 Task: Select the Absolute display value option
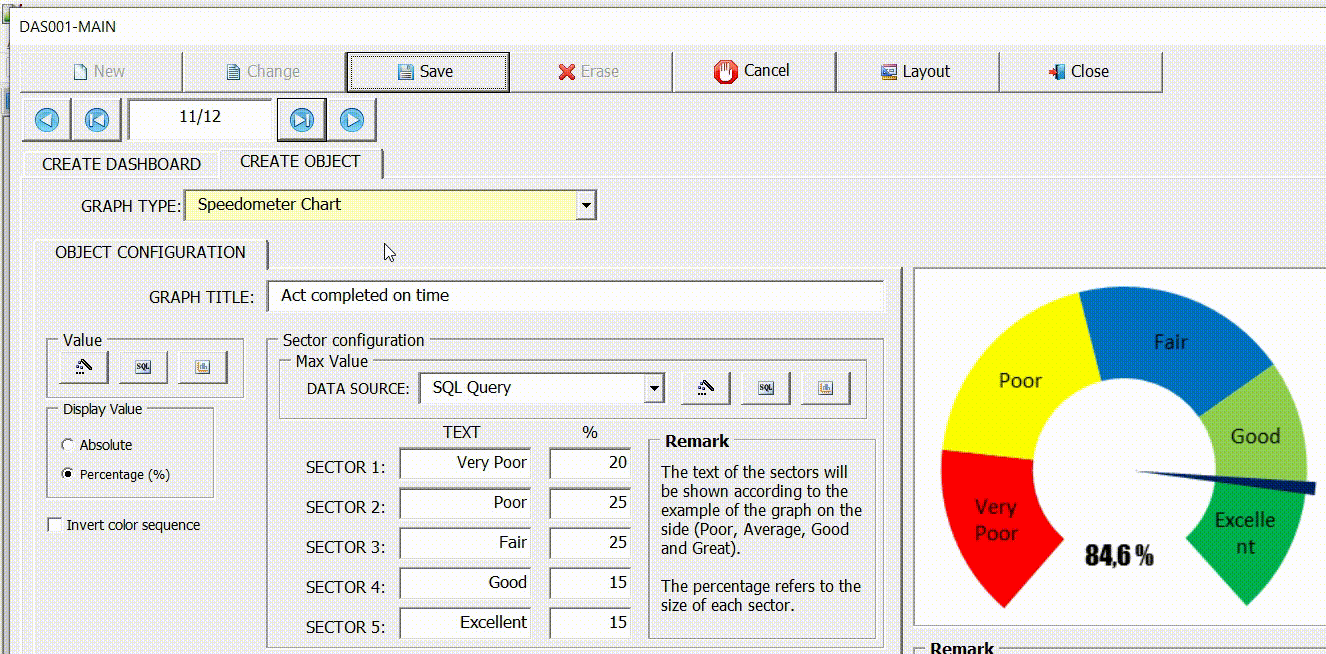click(68, 444)
